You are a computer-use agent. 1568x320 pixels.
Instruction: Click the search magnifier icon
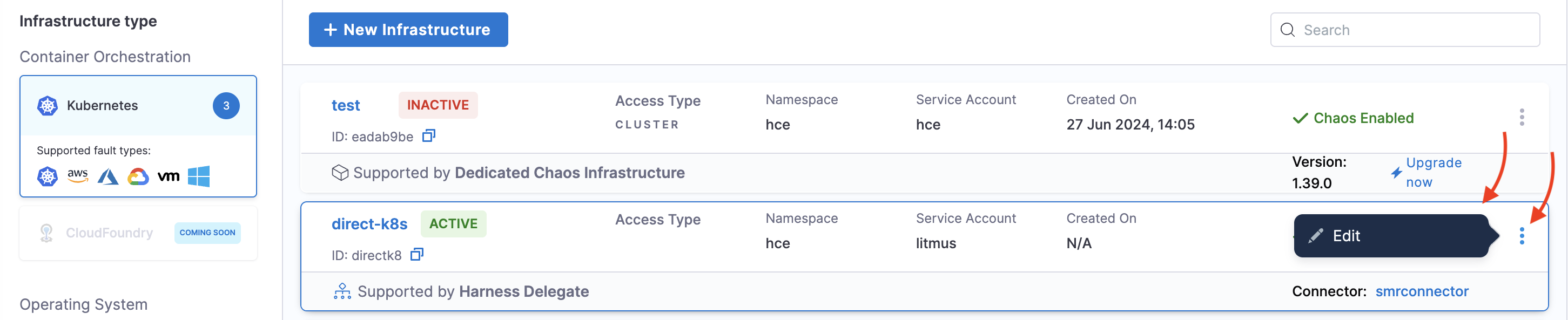(x=1287, y=30)
